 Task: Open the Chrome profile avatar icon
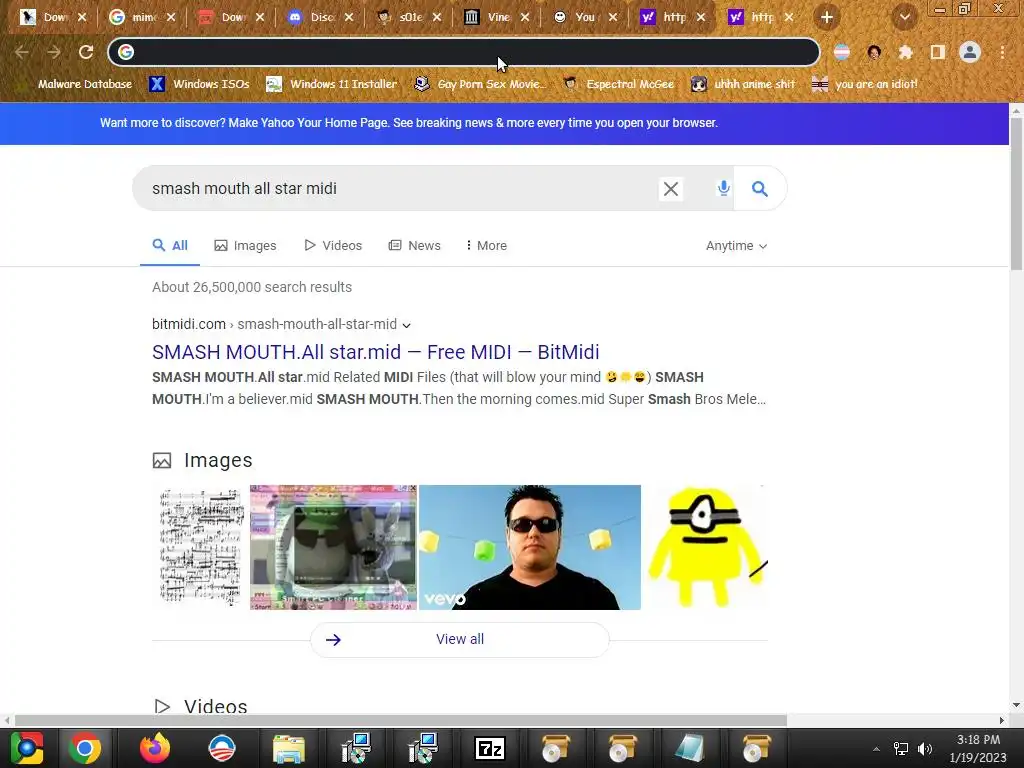[970, 52]
